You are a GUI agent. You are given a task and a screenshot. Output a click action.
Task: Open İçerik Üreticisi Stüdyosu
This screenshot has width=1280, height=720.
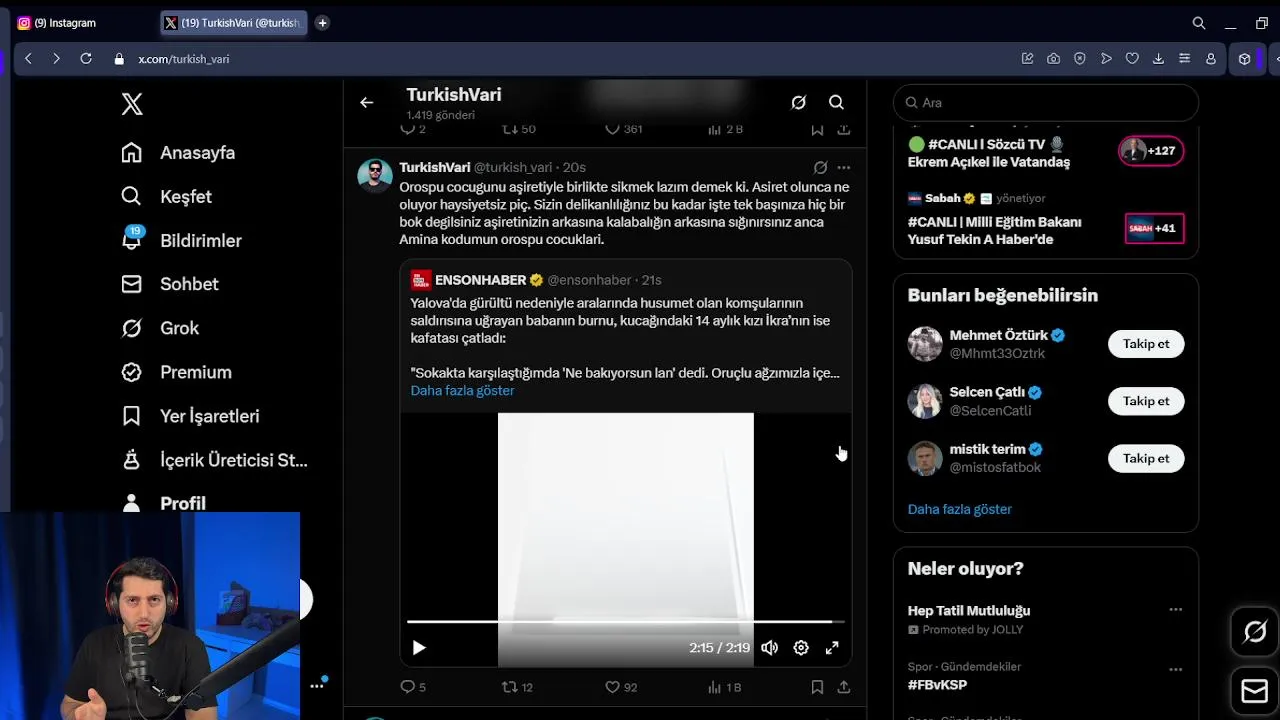point(214,460)
